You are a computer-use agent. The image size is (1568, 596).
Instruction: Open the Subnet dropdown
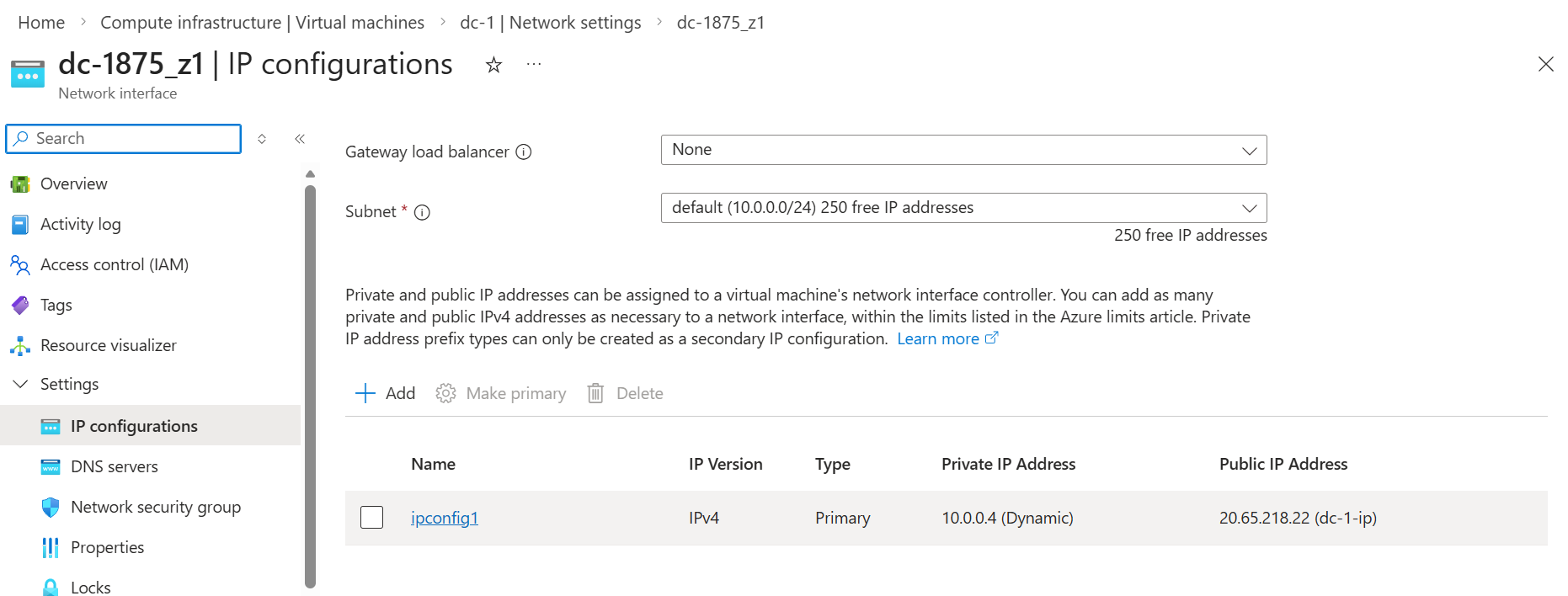click(x=963, y=208)
